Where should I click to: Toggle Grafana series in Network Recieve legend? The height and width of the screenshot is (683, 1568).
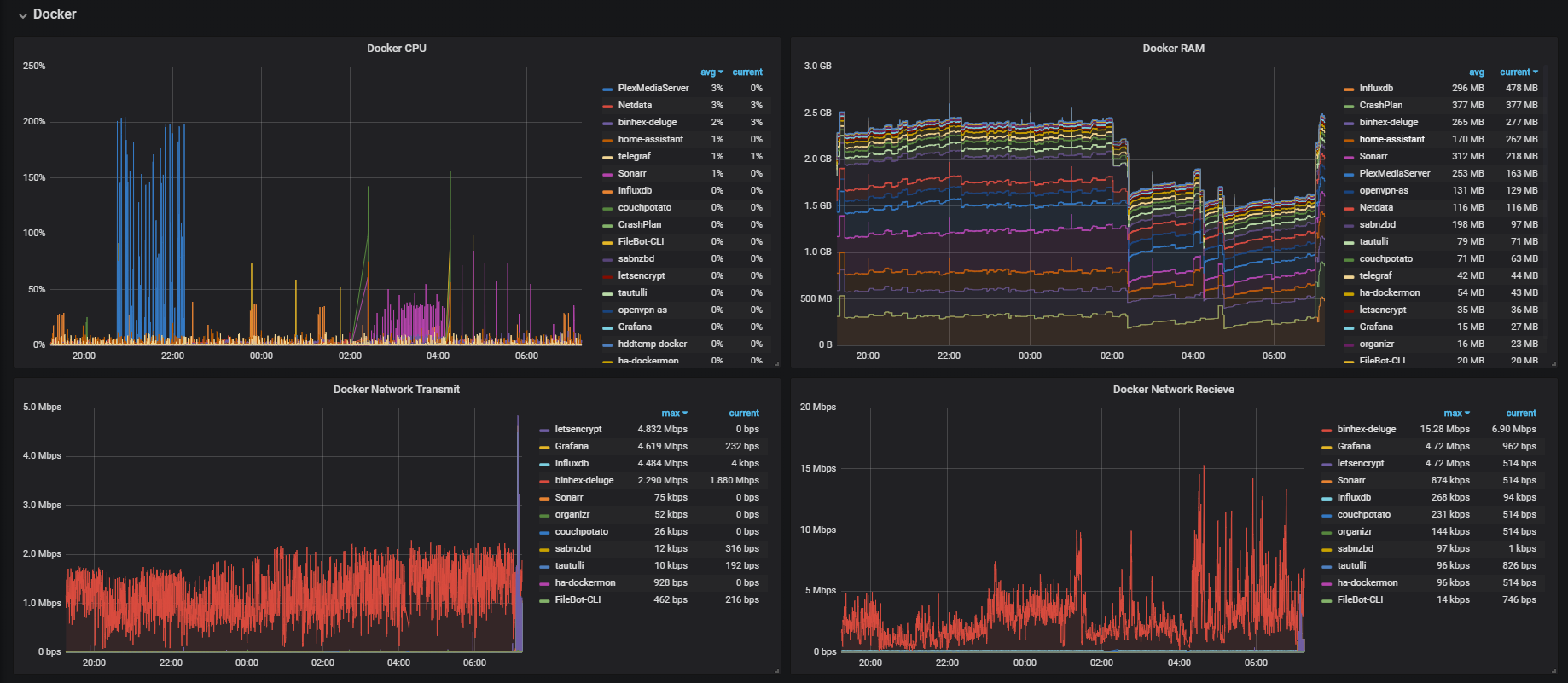1354,447
